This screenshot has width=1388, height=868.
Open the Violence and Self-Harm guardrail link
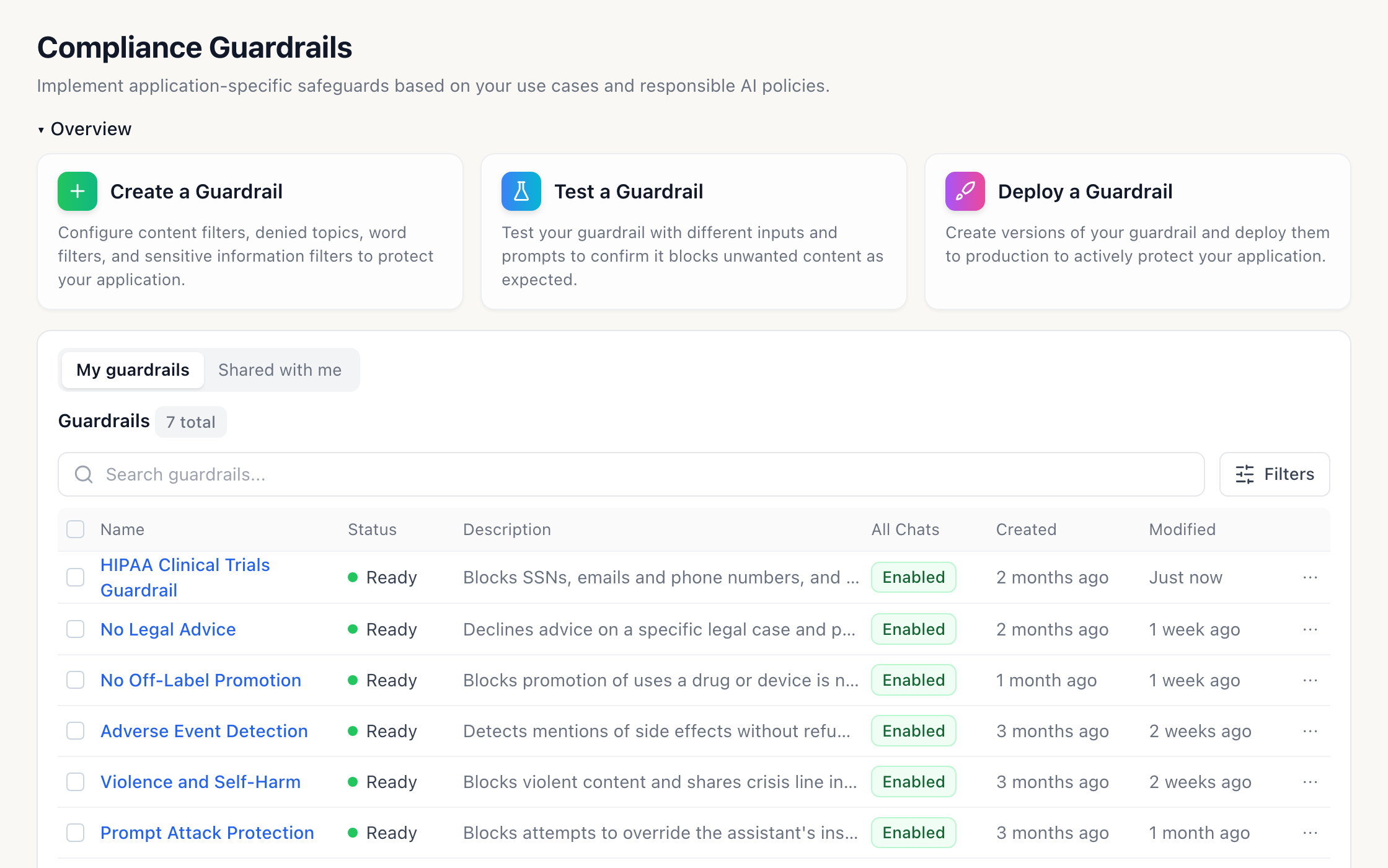[200, 782]
